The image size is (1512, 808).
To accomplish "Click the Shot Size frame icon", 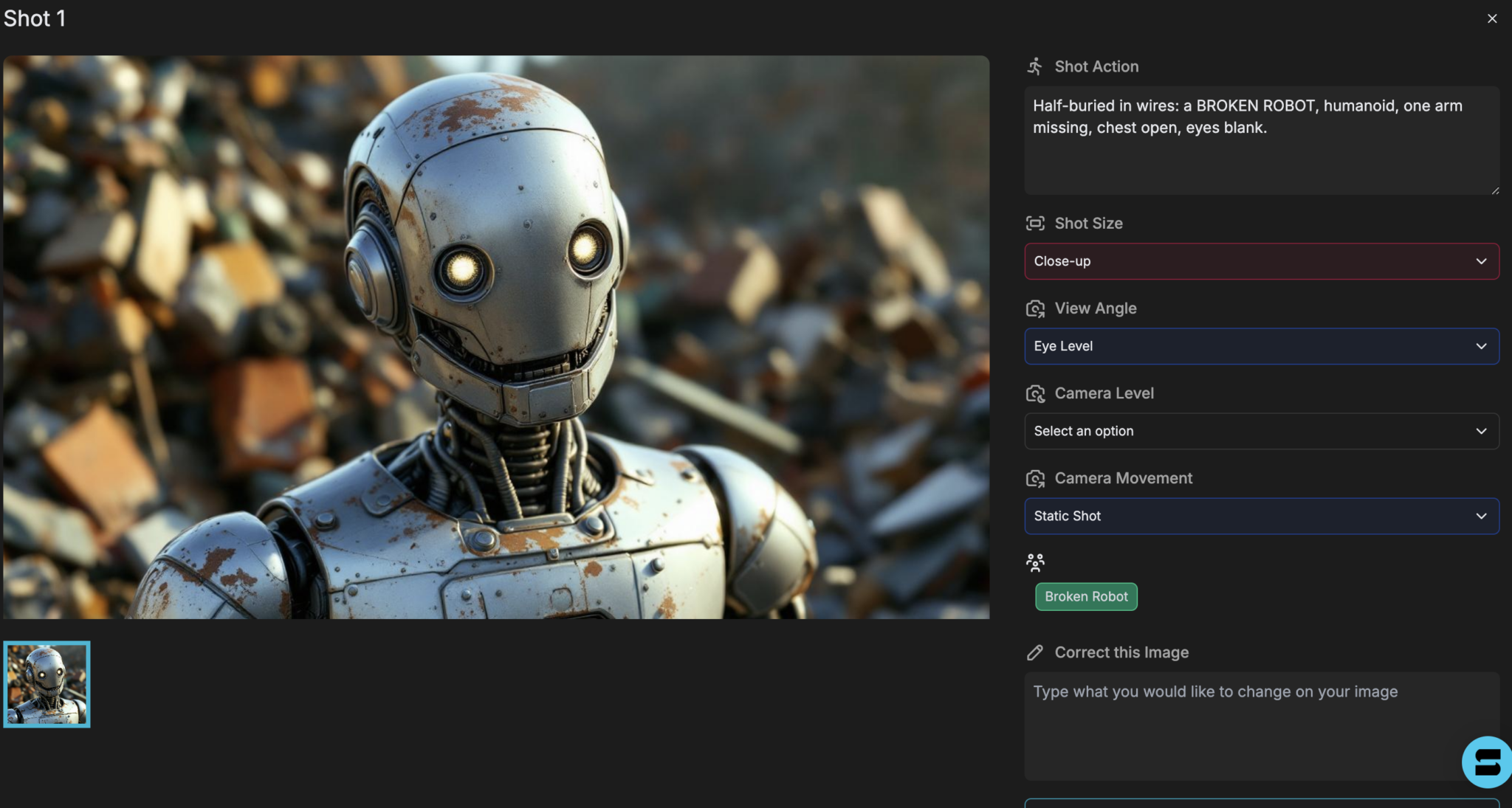I will tap(1034, 223).
